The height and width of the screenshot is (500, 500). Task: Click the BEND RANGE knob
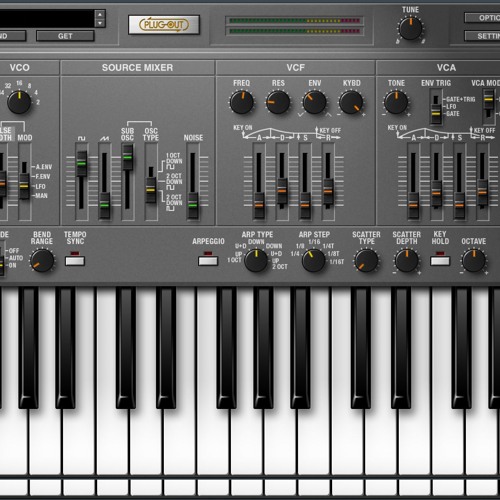[x=42, y=260]
